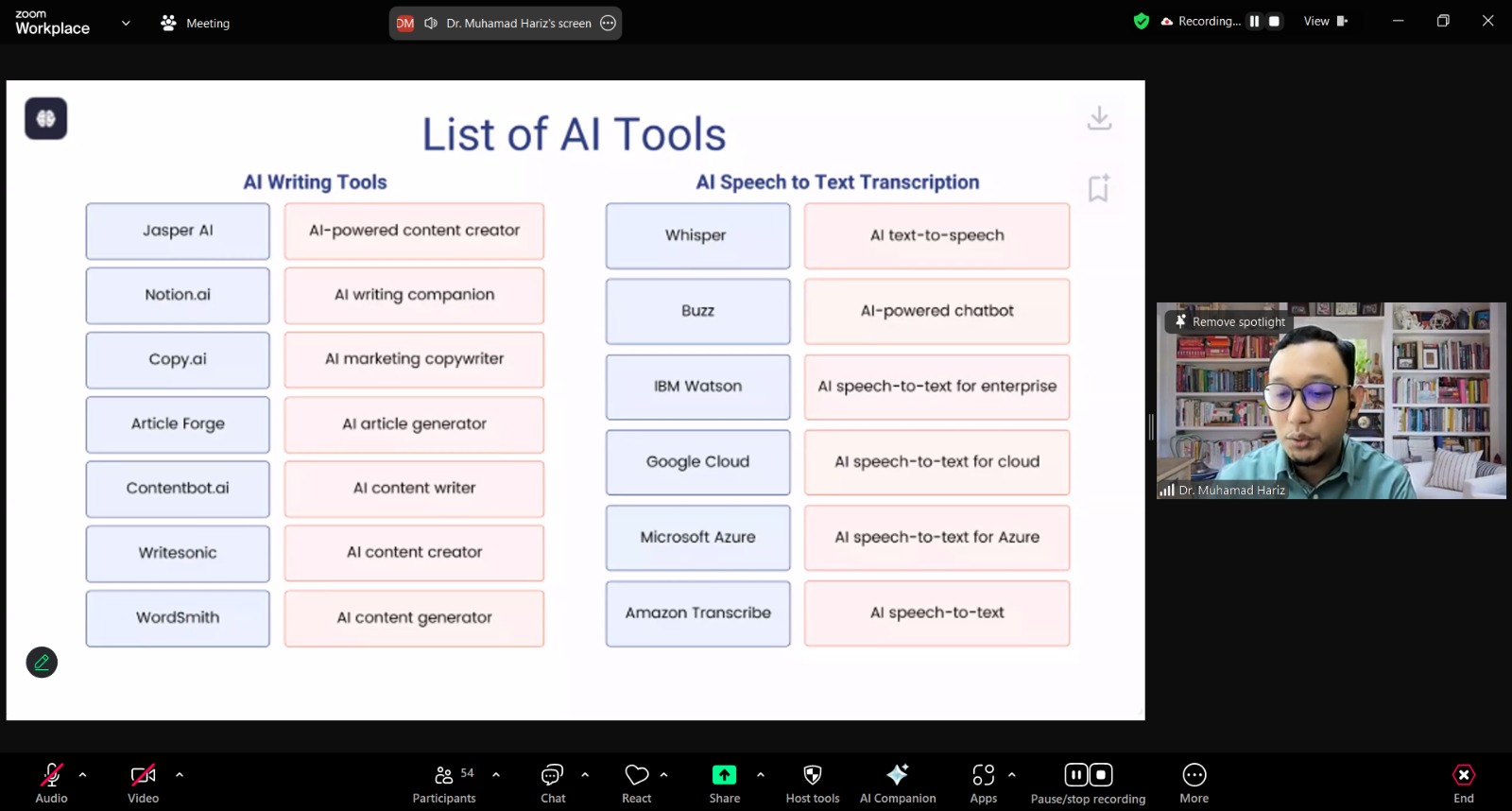Click the Jasper AI box
Screen dimensions: 1512x811
click(178, 231)
